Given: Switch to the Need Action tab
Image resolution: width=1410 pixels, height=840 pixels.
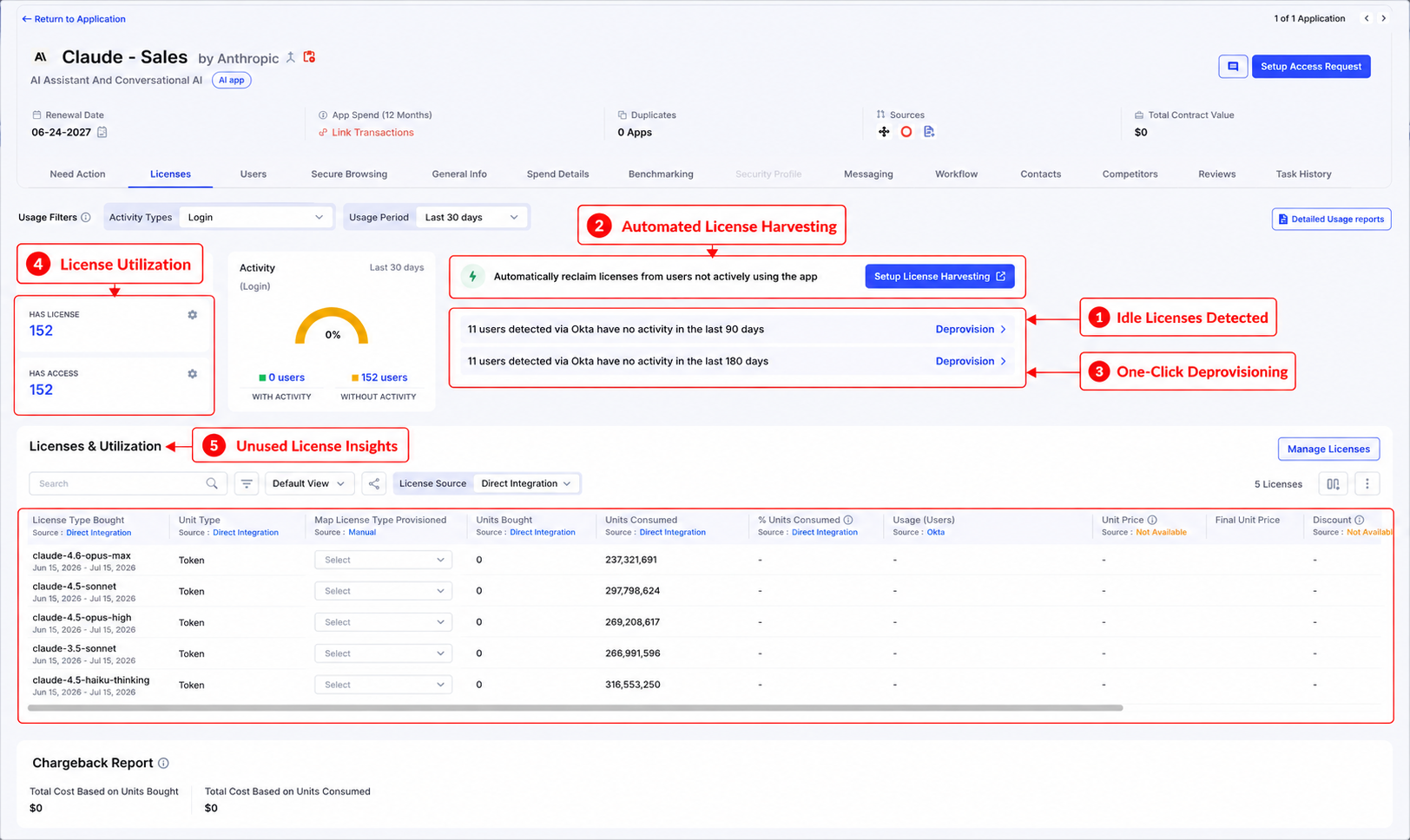Looking at the screenshot, I should point(77,174).
